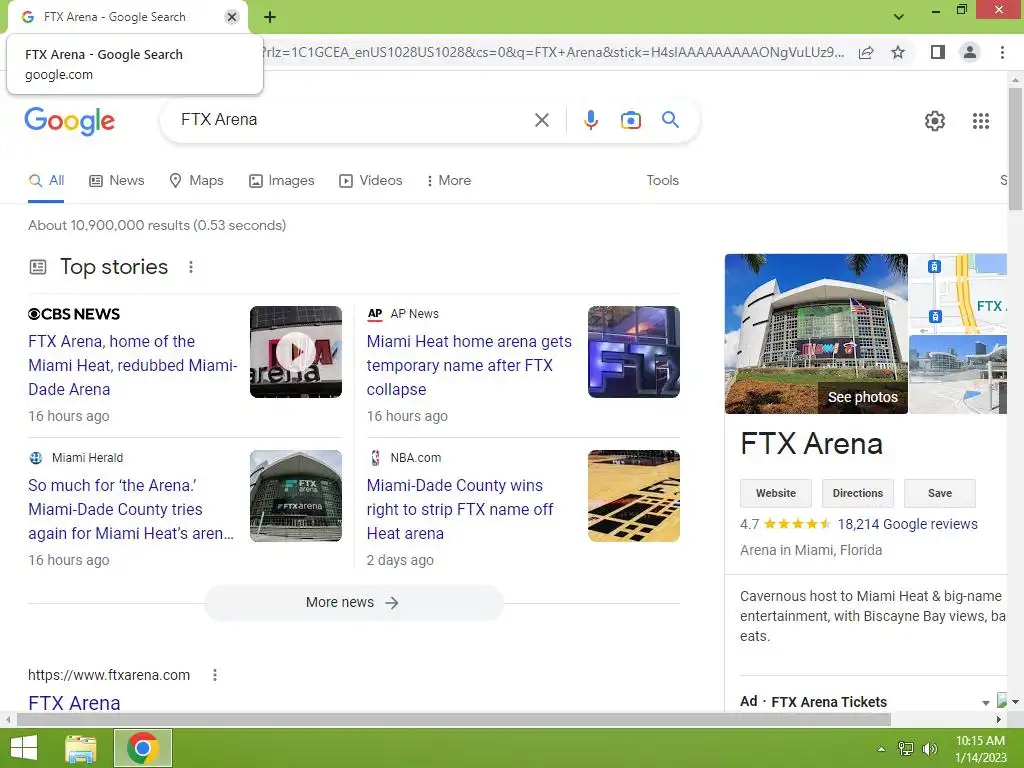Open File Explorer from the taskbar
The width and height of the screenshot is (1024, 768).
point(81,748)
